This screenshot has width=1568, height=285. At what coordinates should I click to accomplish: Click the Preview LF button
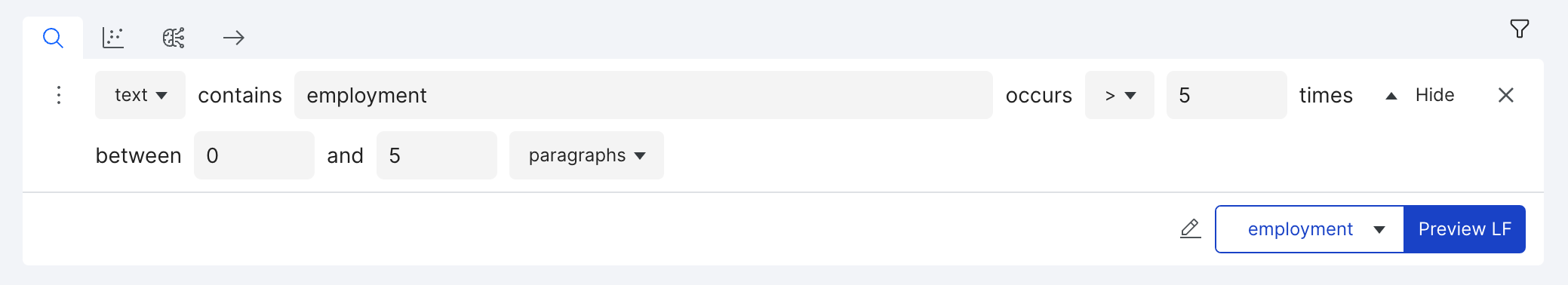(1465, 229)
